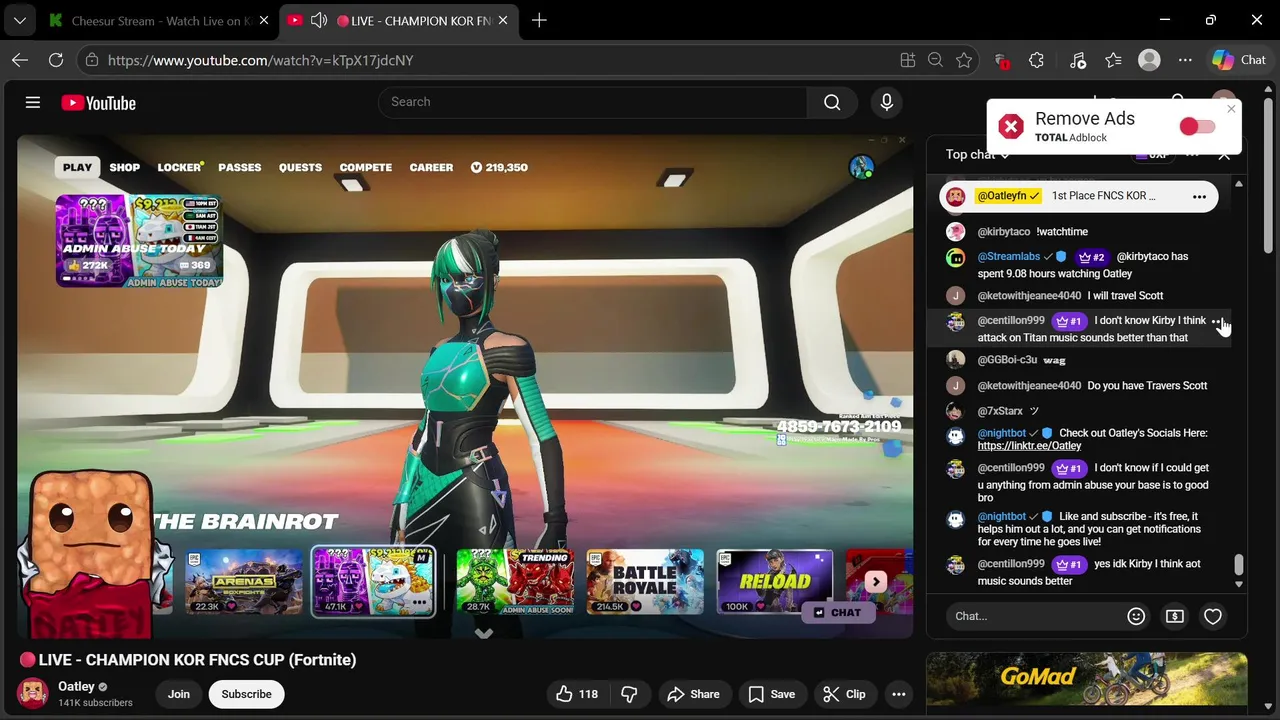Click the in-game CHAT button

point(837,612)
